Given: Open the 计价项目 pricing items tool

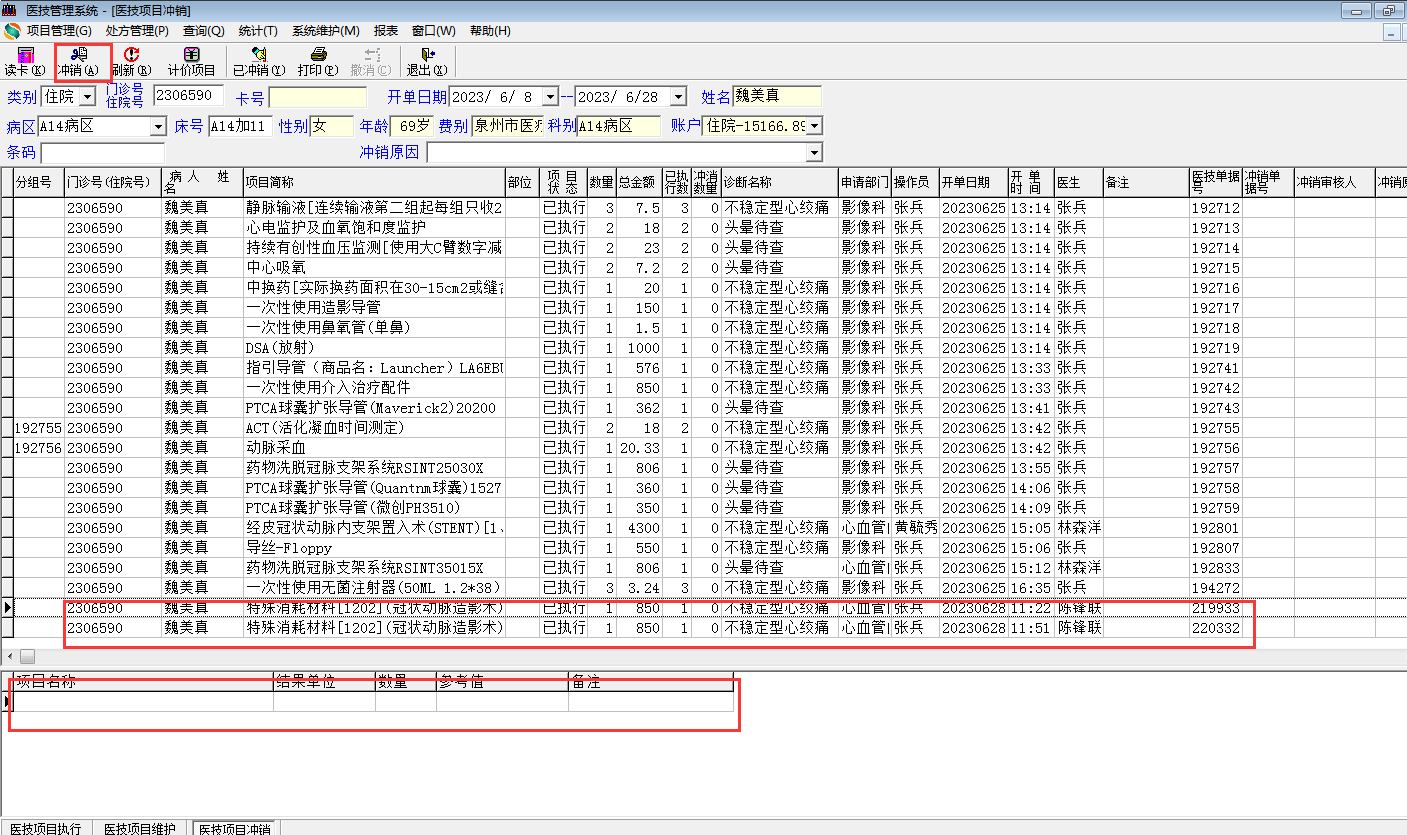Looking at the screenshot, I should 191,62.
